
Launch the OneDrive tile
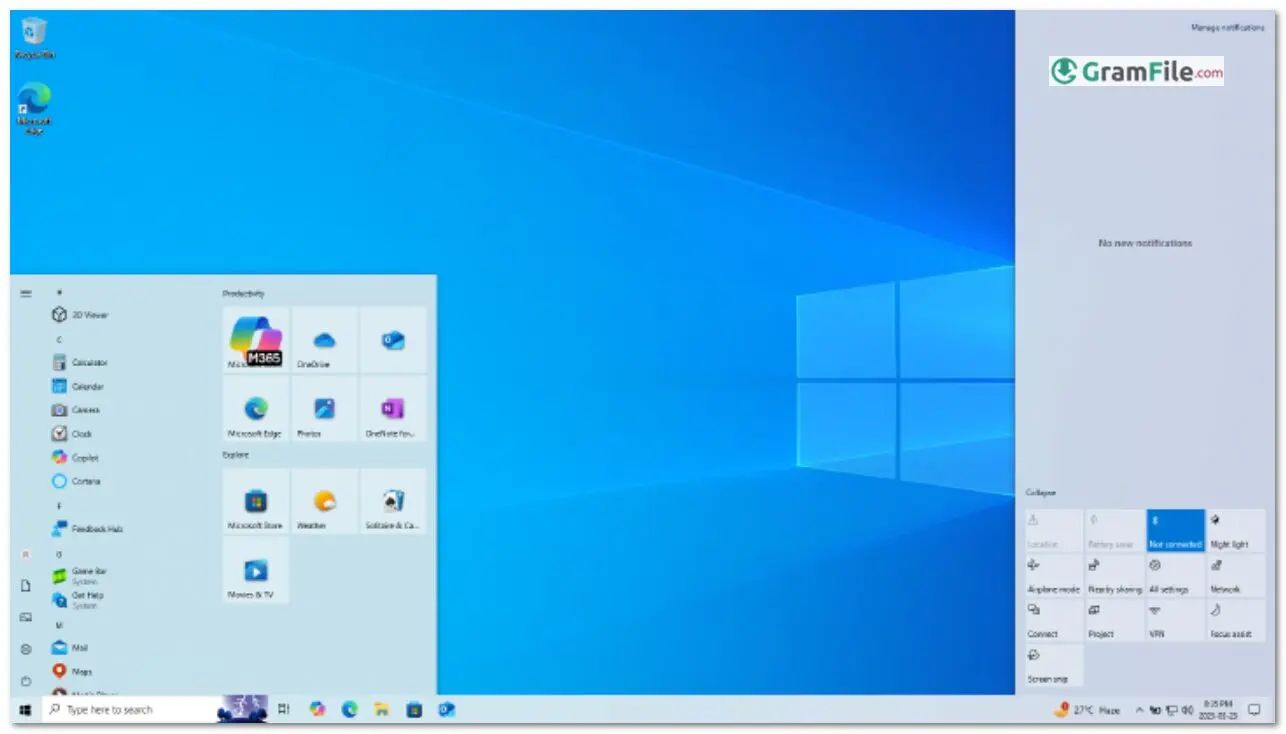(324, 340)
